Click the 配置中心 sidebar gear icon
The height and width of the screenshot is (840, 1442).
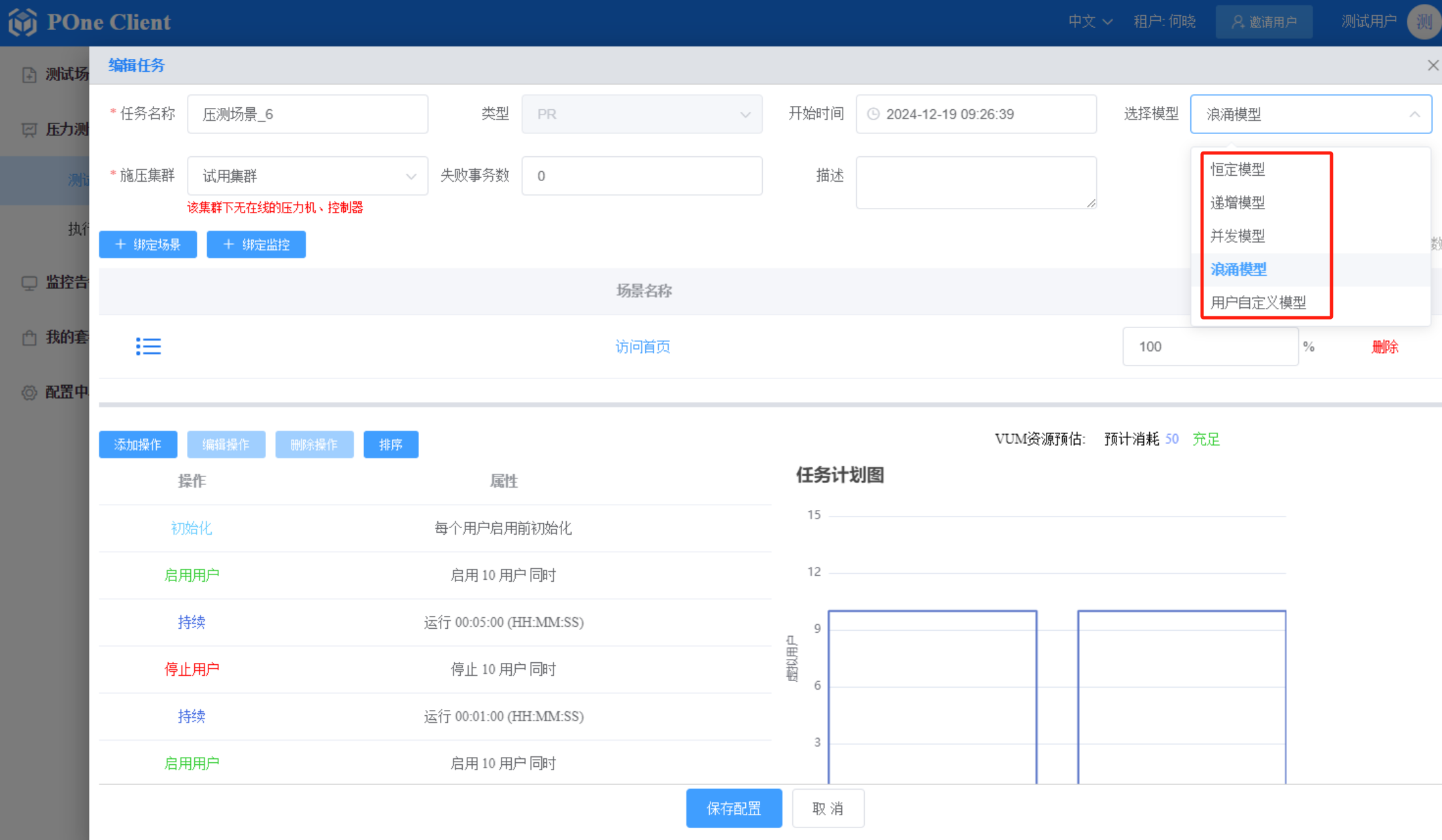[x=29, y=392]
